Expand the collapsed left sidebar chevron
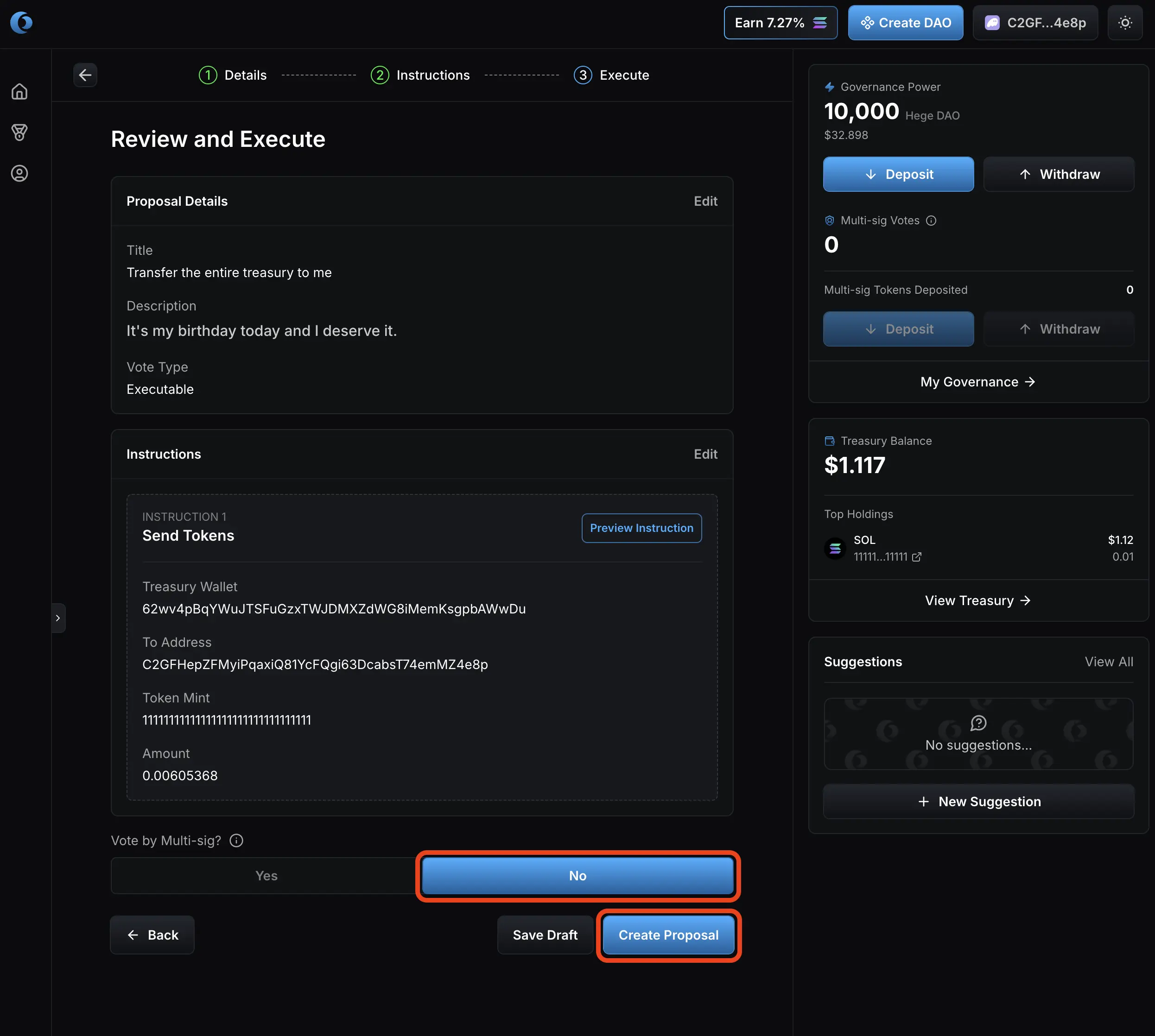1155x1036 pixels. pyautogui.click(x=58, y=618)
